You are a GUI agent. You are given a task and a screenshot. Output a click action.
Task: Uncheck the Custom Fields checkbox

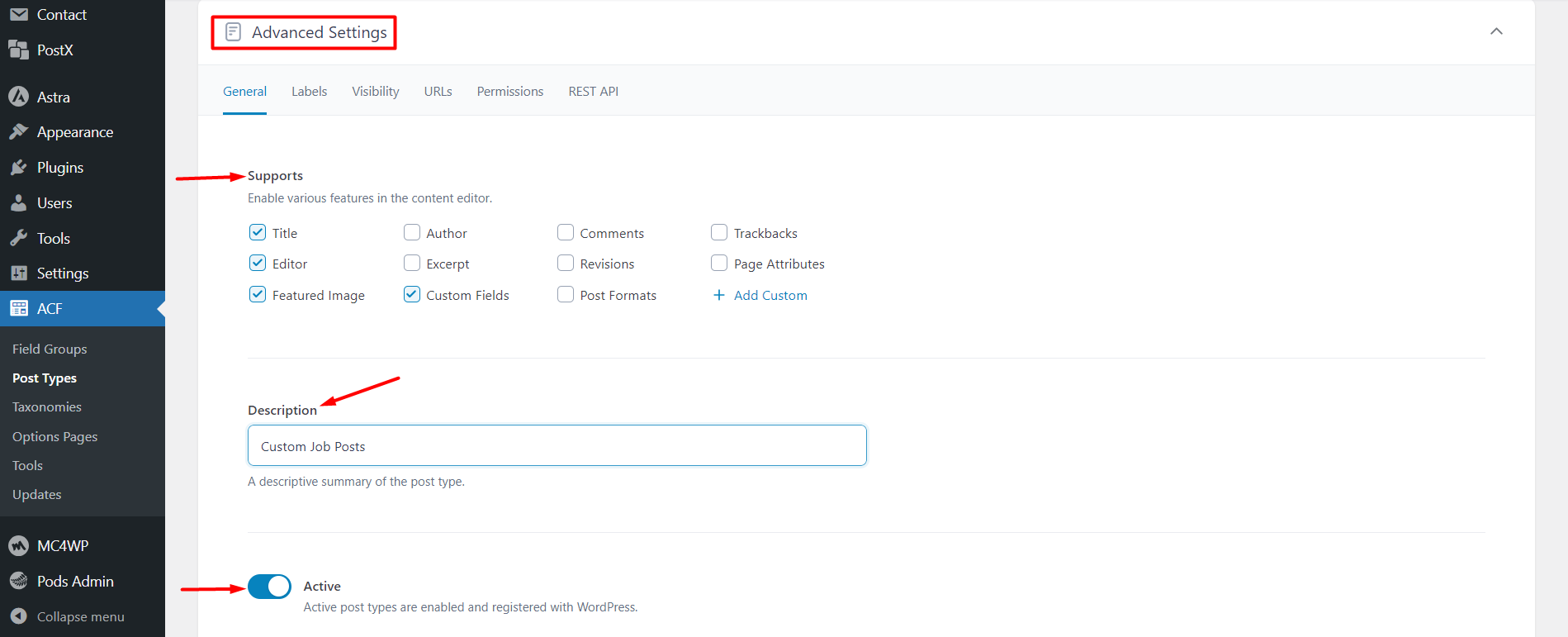pyautogui.click(x=411, y=294)
